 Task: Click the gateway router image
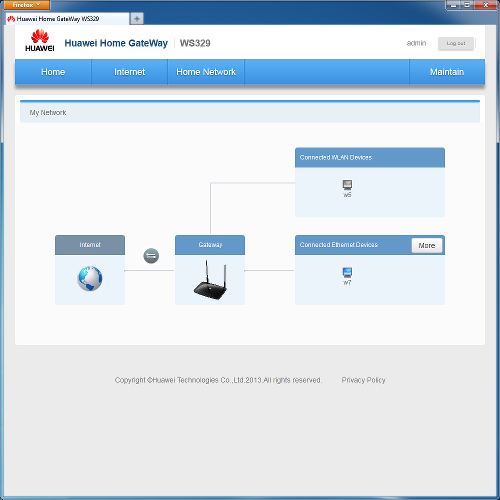(210, 280)
